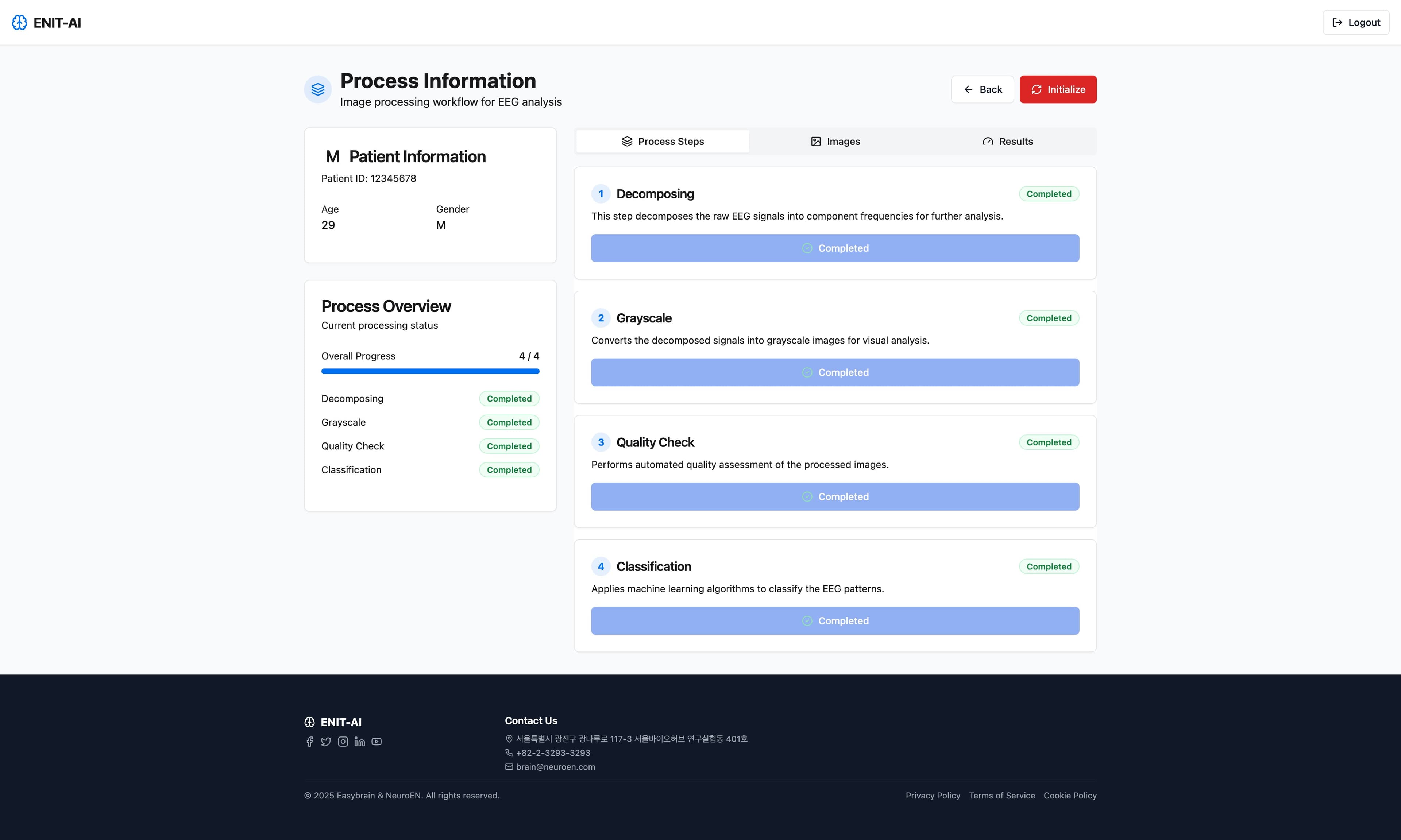The height and width of the screenshot is (840, 1401).
Task: Click Completed badge in Grayscale card header
Action: [x=1049, y=318]
